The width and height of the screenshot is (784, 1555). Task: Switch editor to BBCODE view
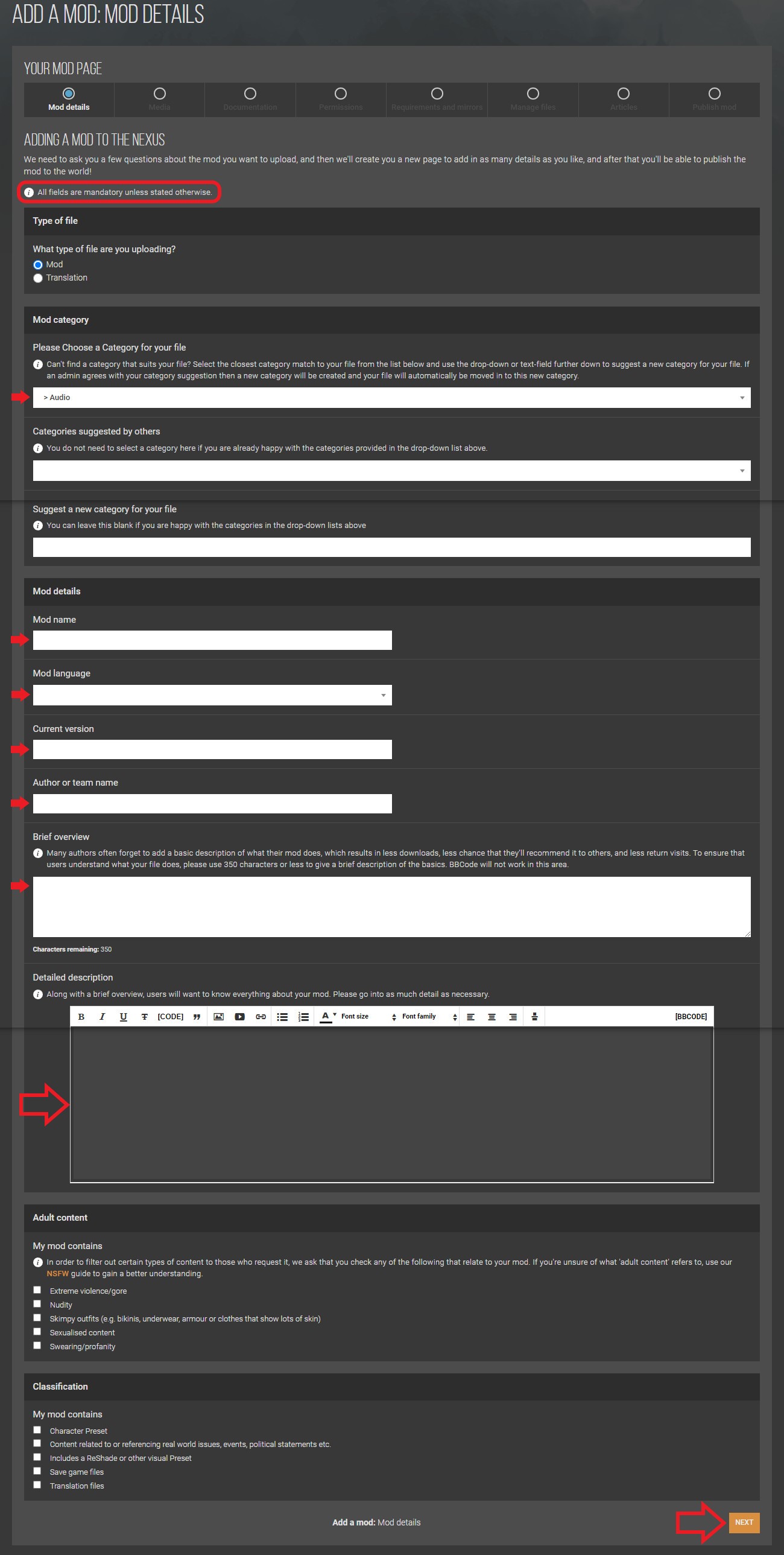(x=691, y=1017)
